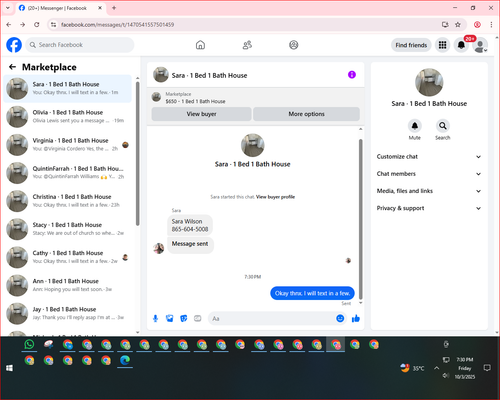Image resolution: width=500 pixels, height=400 pixels.
Task: Focus the Search Facebook field
Action: click(x=80, y=45)
